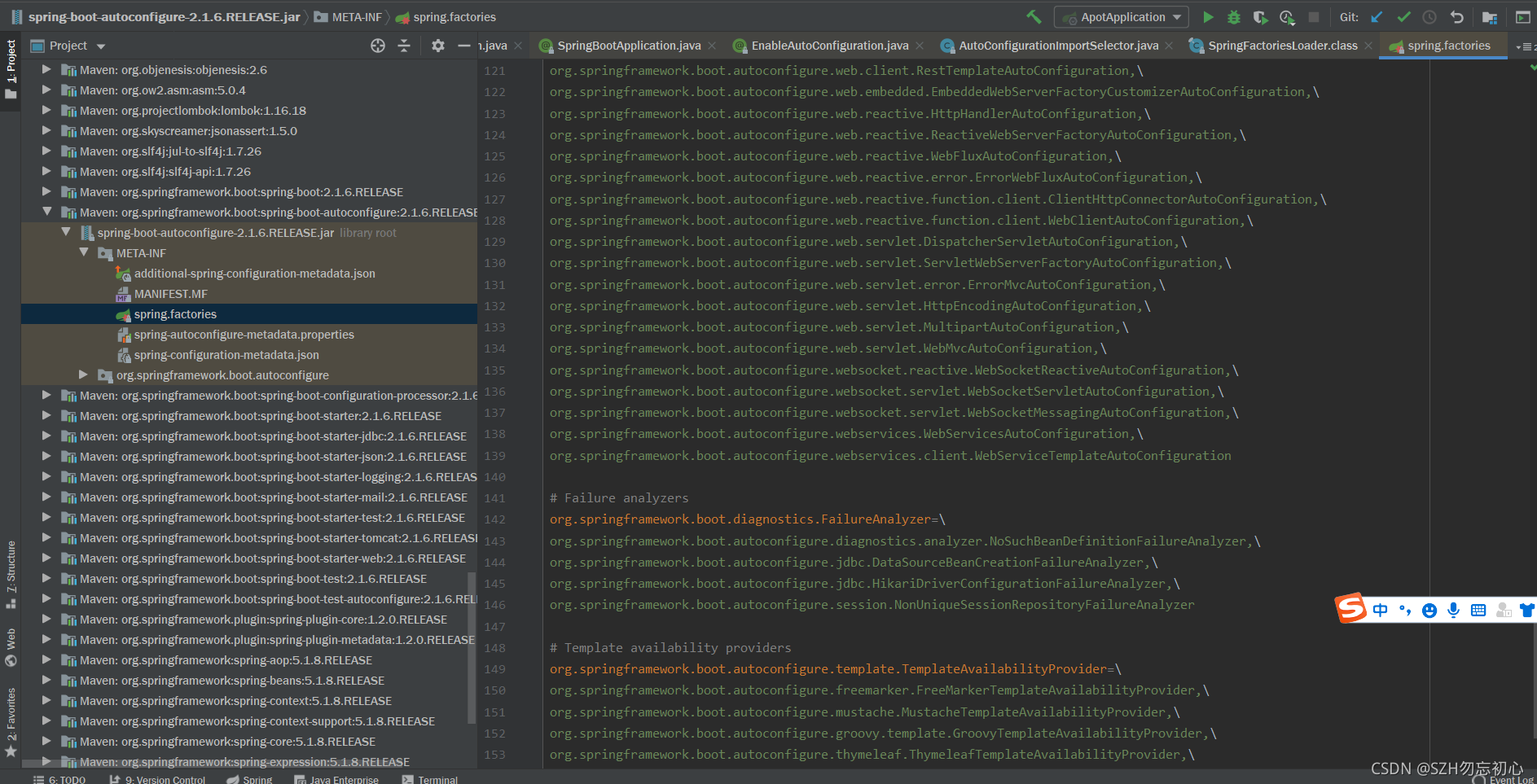Close the AutoConfigurationImportSelector.java tab
This screenshot has width=1537, height=784.
(x=1169, y=46)
